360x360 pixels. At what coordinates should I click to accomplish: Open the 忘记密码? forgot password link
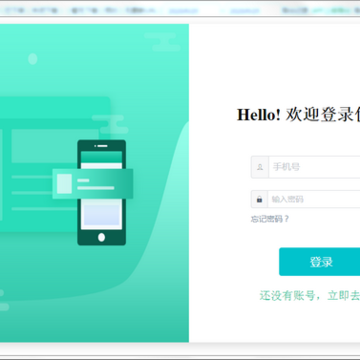[x=270, y=219]
